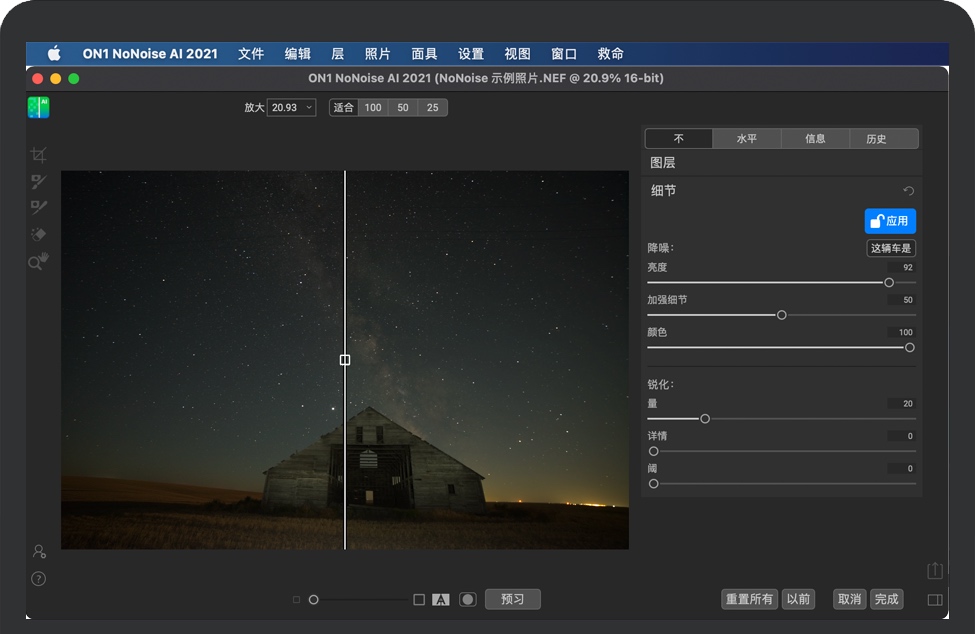Click the help question mark icon
Viewport: 975px width, 634px height.
(38, 578)
